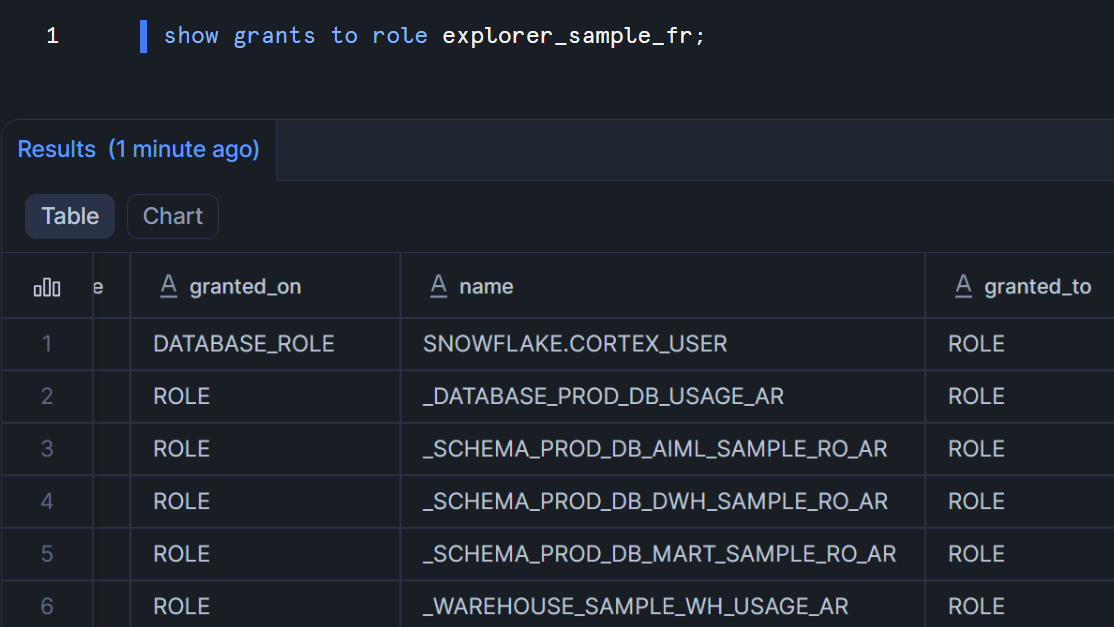The width and height of the screenshot is (1114, 627).
Task: Click the column stats bar icon in header
Action: (47, 288)
